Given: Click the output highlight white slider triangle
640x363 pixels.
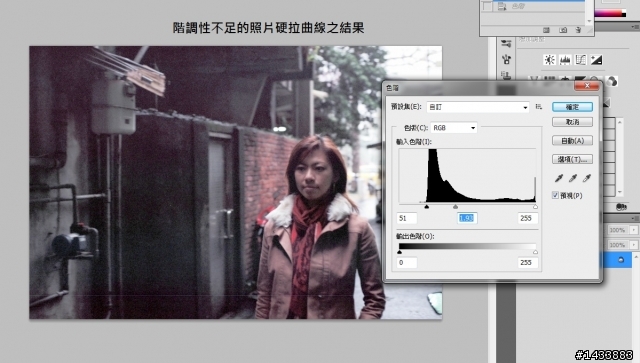Looking at the screenshot, I should tap(535, 252).
